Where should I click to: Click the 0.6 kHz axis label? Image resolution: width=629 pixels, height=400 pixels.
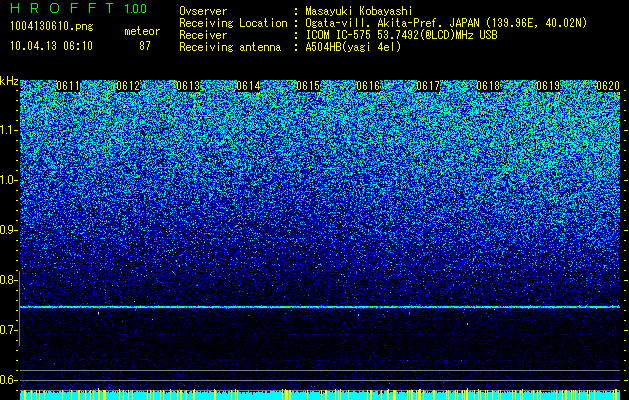(9, 380)
